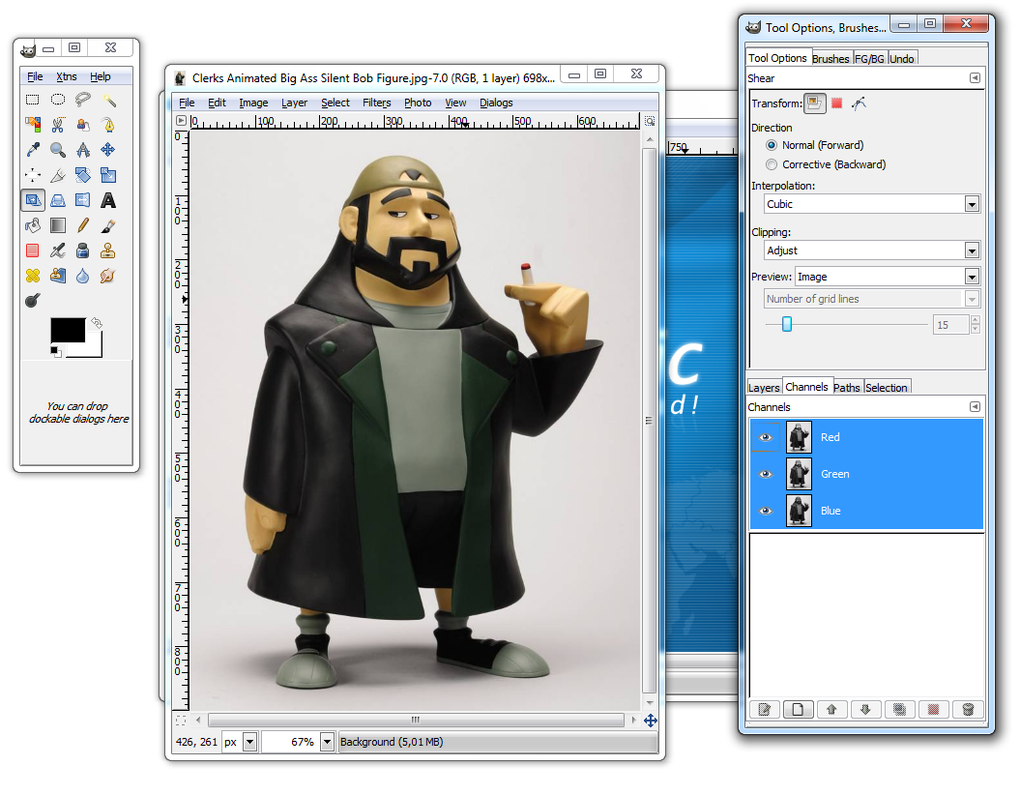1020x795 pixels.
Task: Select the Bucket Fill tool
Action: tap(32, 225)
